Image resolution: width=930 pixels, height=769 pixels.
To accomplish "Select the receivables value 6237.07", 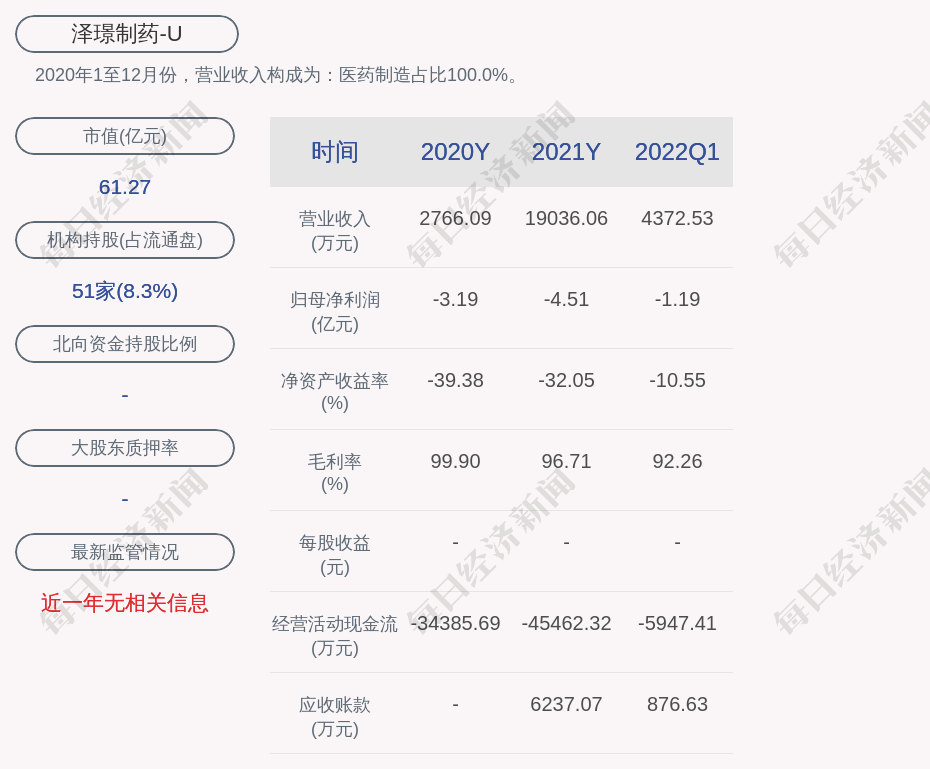I will (566, 704).
